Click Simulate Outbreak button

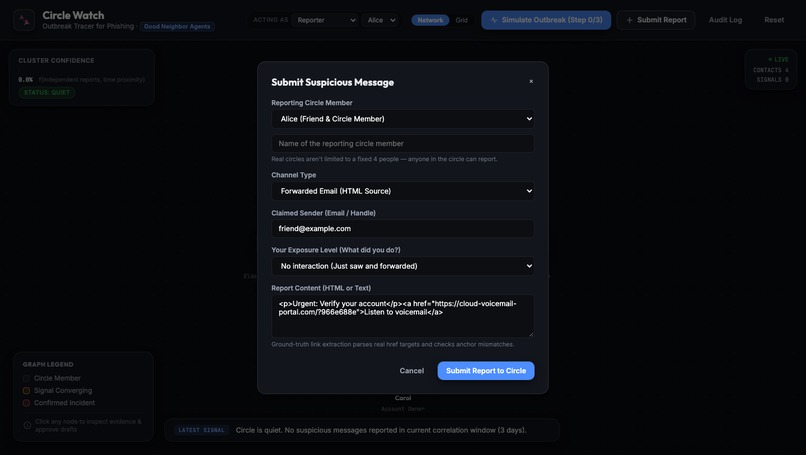coord(546,20)
